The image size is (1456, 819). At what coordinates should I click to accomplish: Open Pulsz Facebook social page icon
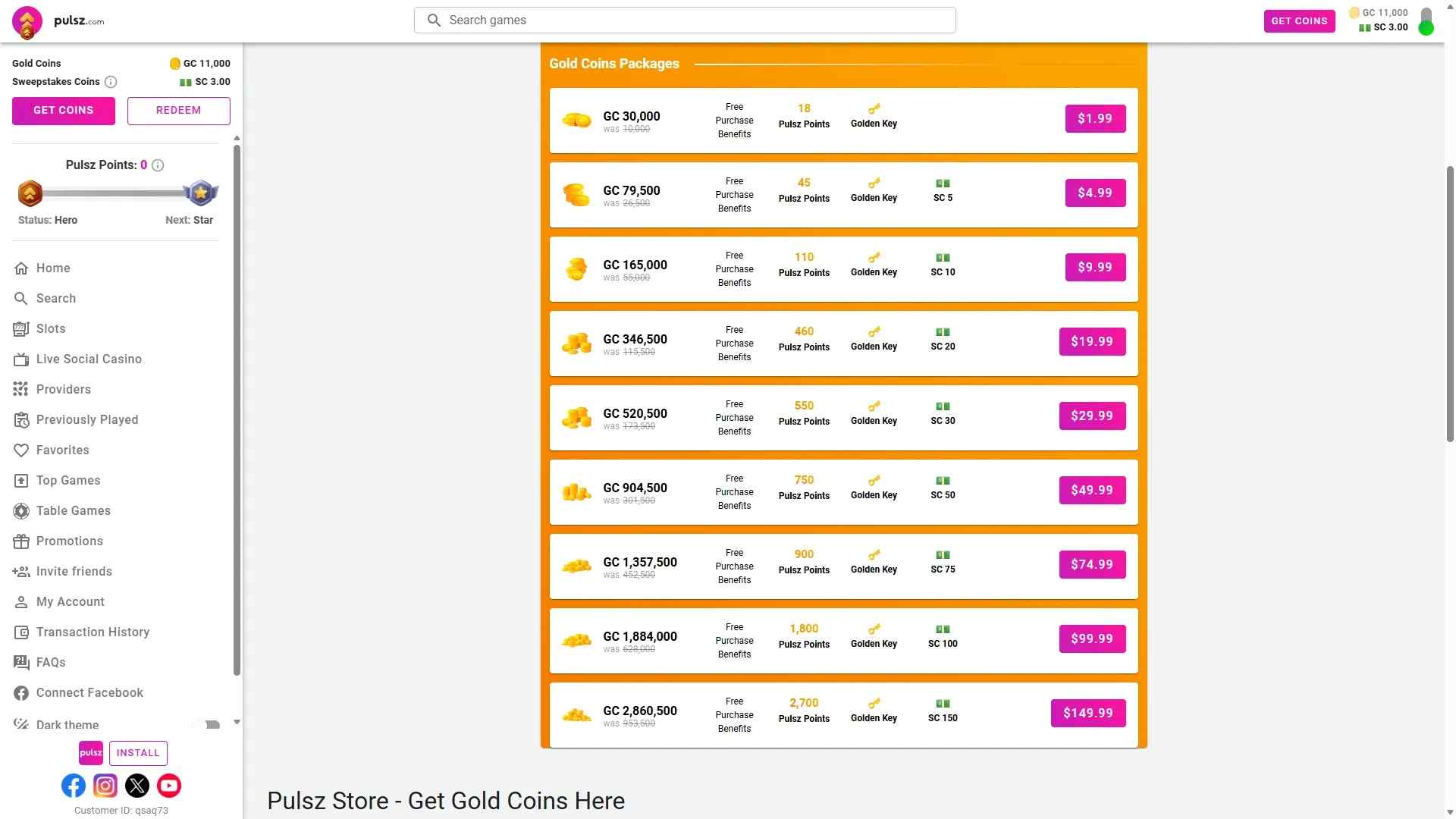[x=74, y=786]
